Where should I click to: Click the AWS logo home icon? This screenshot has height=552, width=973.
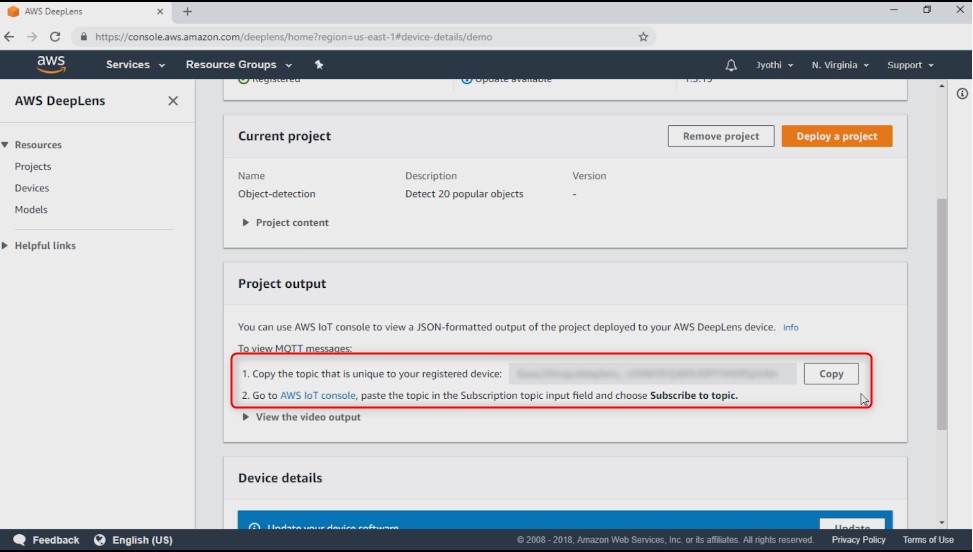coord(51,65)
